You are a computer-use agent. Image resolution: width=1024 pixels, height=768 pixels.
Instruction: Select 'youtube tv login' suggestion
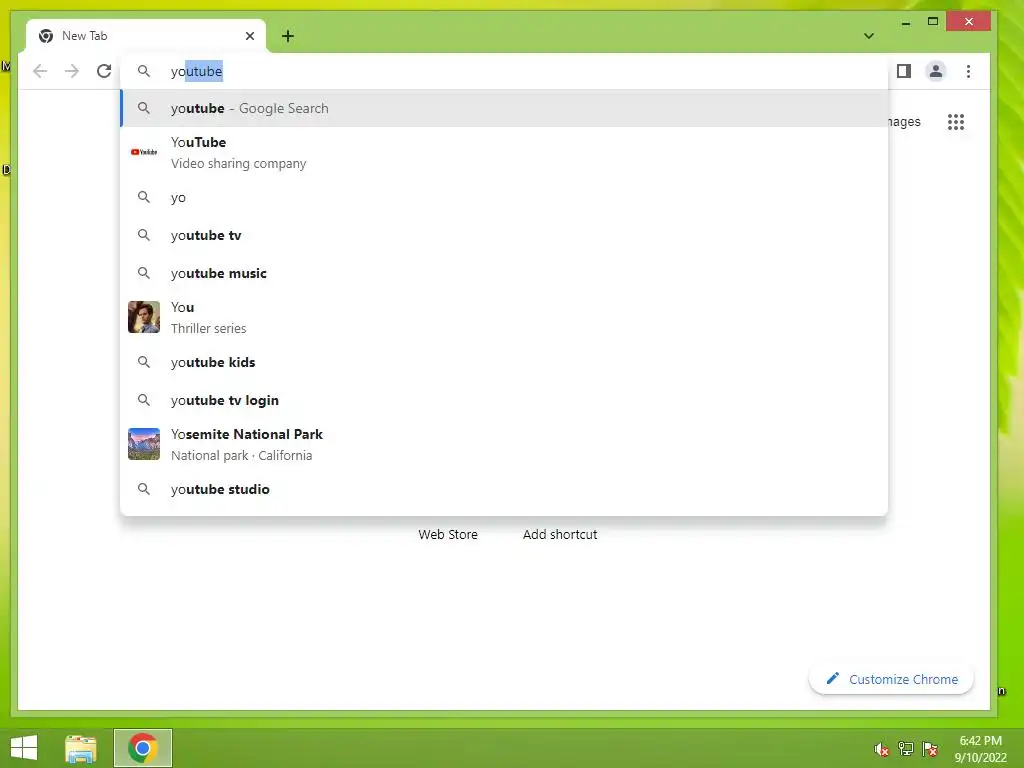click(x=504, y=400)
